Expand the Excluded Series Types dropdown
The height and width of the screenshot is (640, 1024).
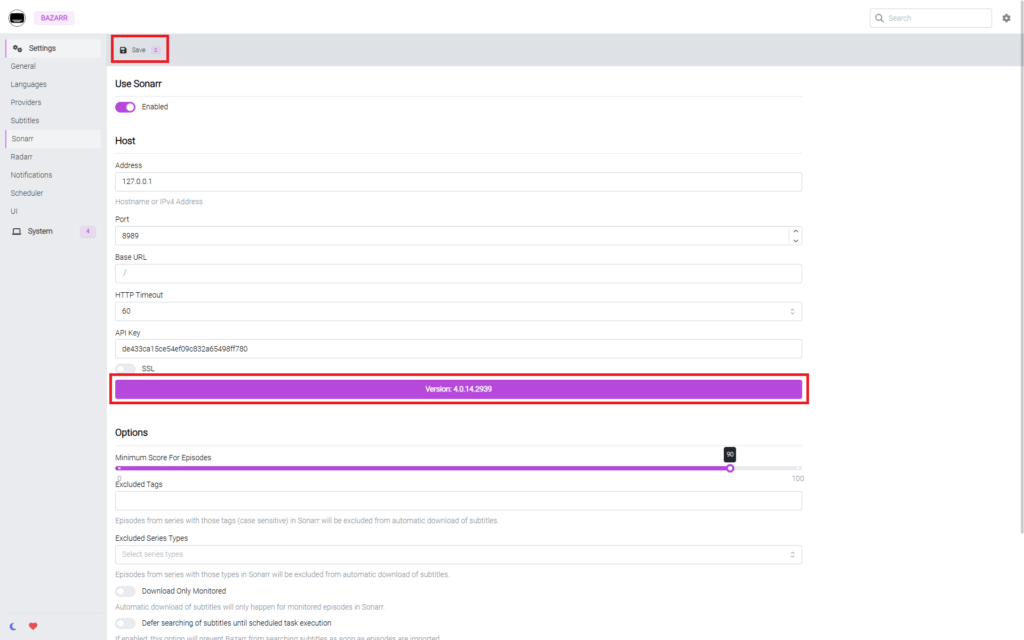(458, 554)
